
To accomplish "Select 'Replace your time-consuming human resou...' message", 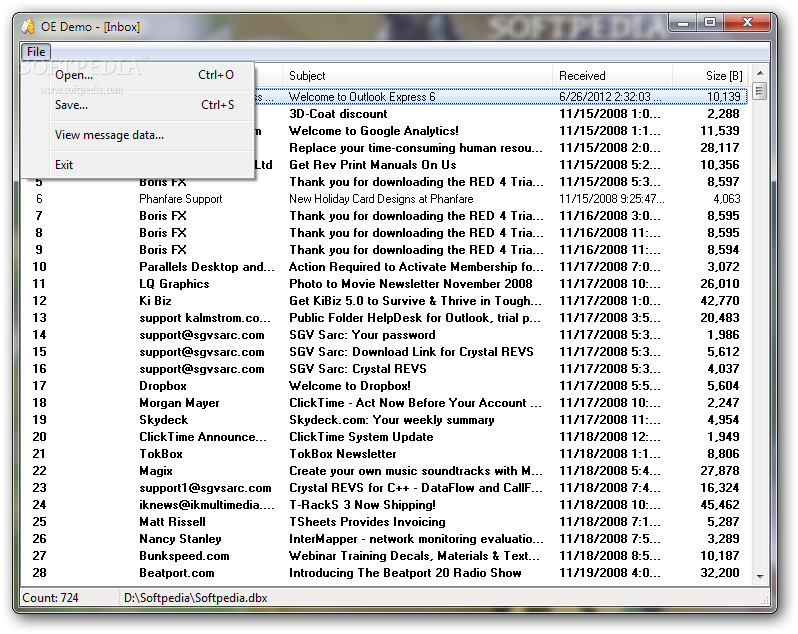I will pyautogui.click(x=416, y=148).
